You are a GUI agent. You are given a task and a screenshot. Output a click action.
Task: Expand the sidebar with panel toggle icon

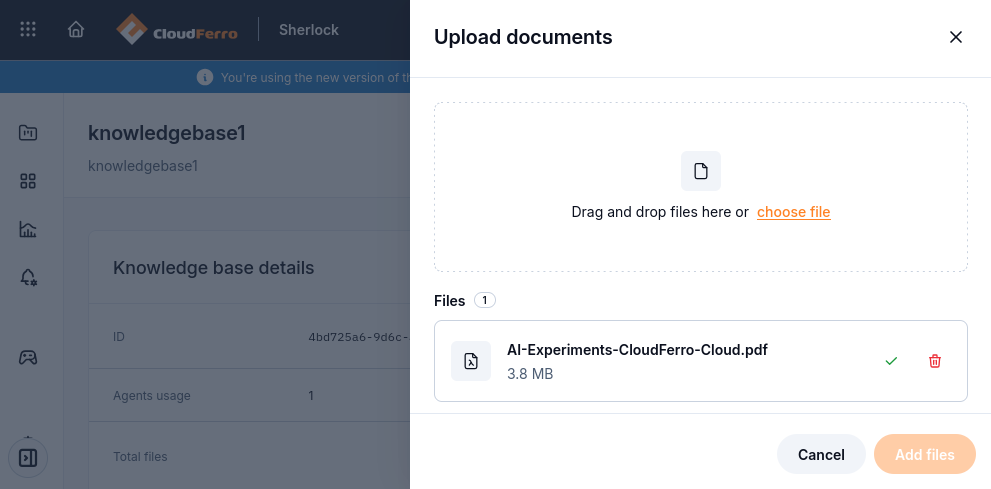coord(28,457)
